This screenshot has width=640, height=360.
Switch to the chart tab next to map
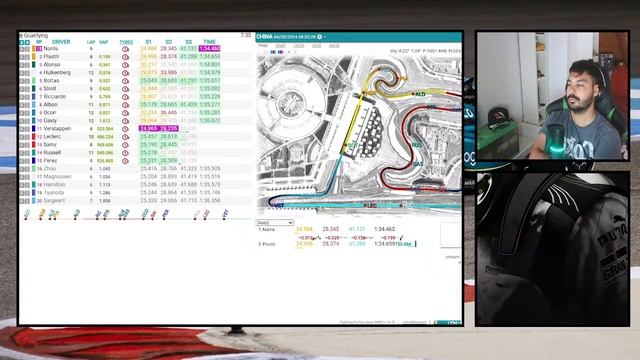click(280, 46)
